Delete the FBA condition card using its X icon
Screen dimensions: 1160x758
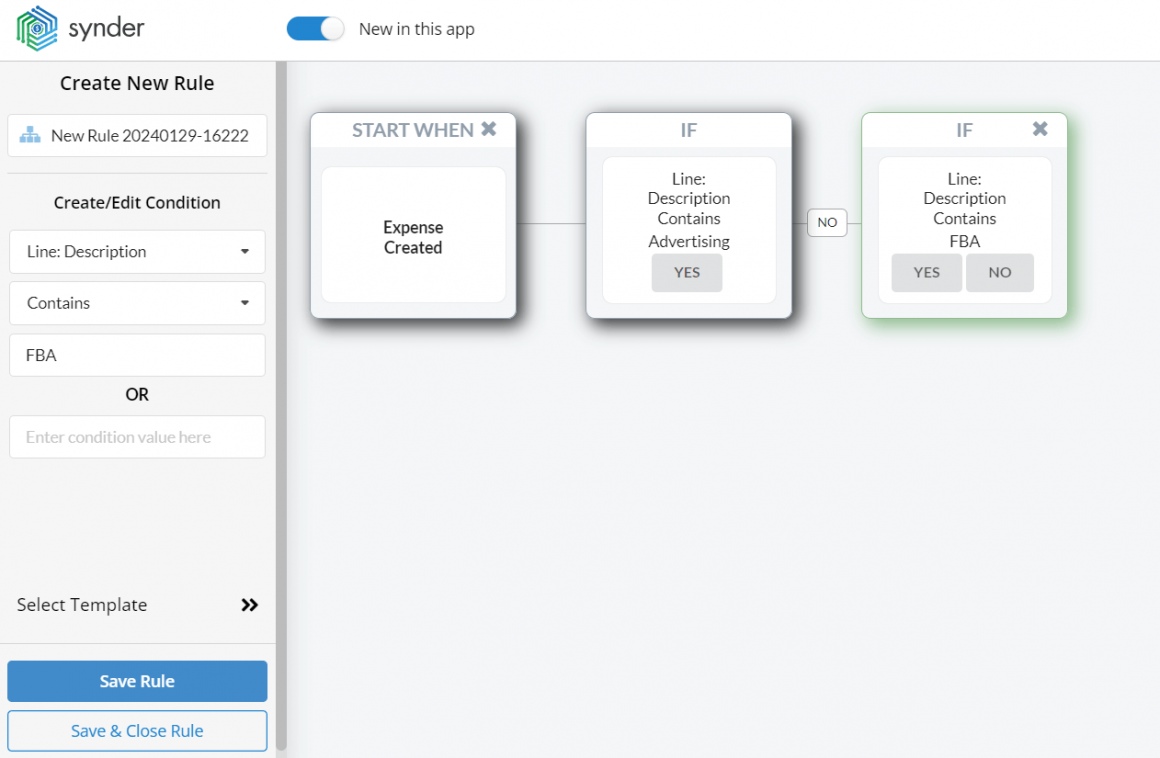(x=1039, y=129)
